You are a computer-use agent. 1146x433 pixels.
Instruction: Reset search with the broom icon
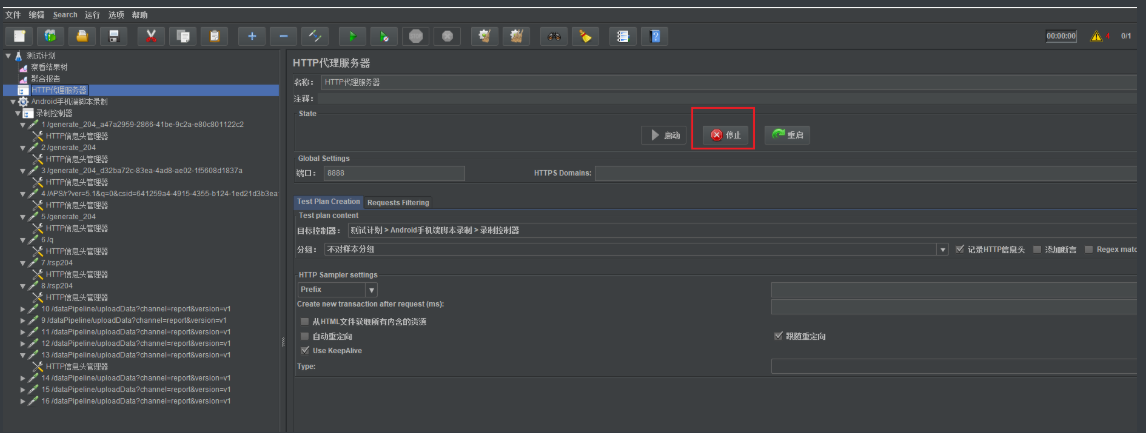(585, 36)
